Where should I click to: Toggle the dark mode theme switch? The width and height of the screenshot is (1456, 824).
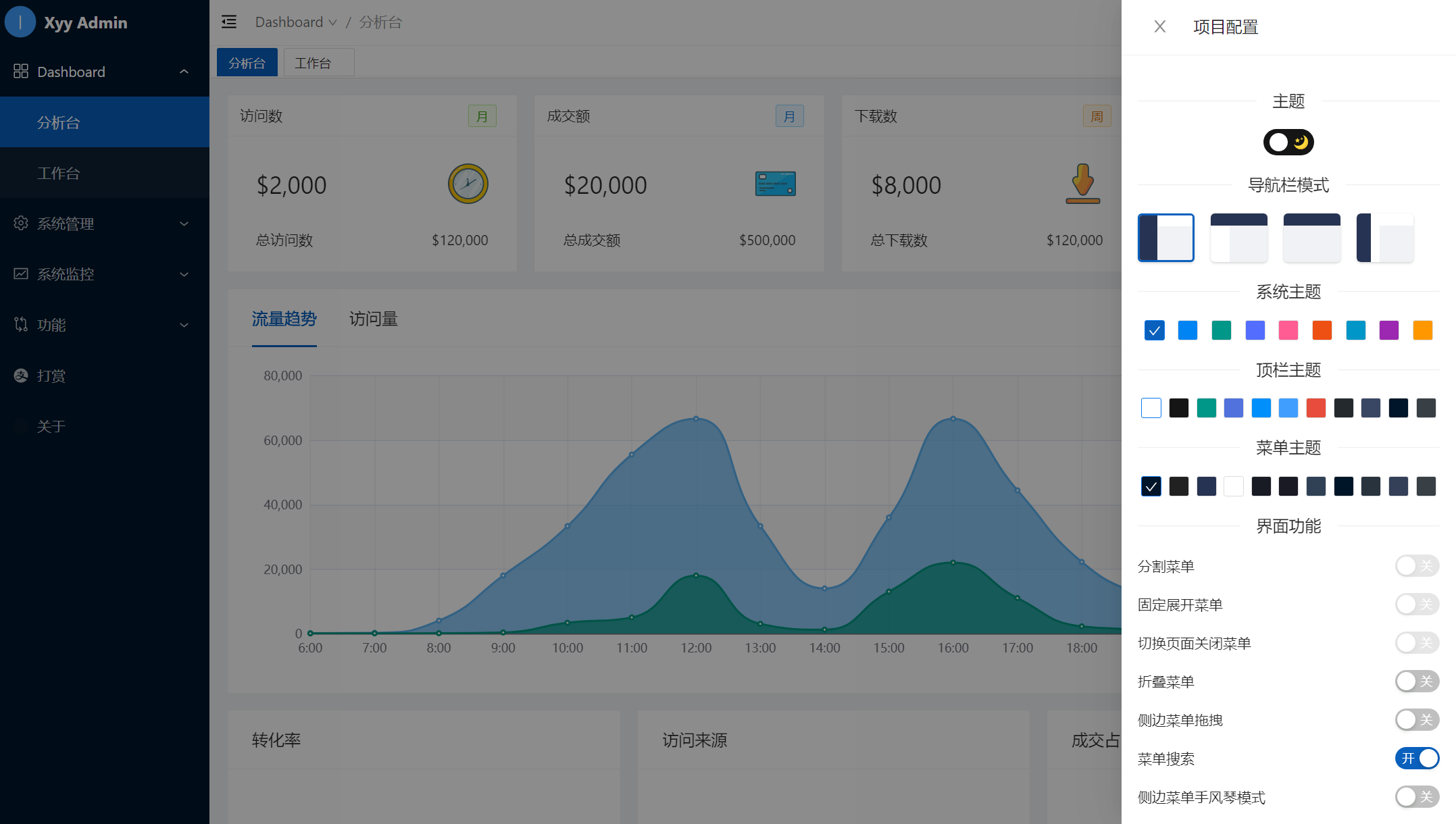1288,142
